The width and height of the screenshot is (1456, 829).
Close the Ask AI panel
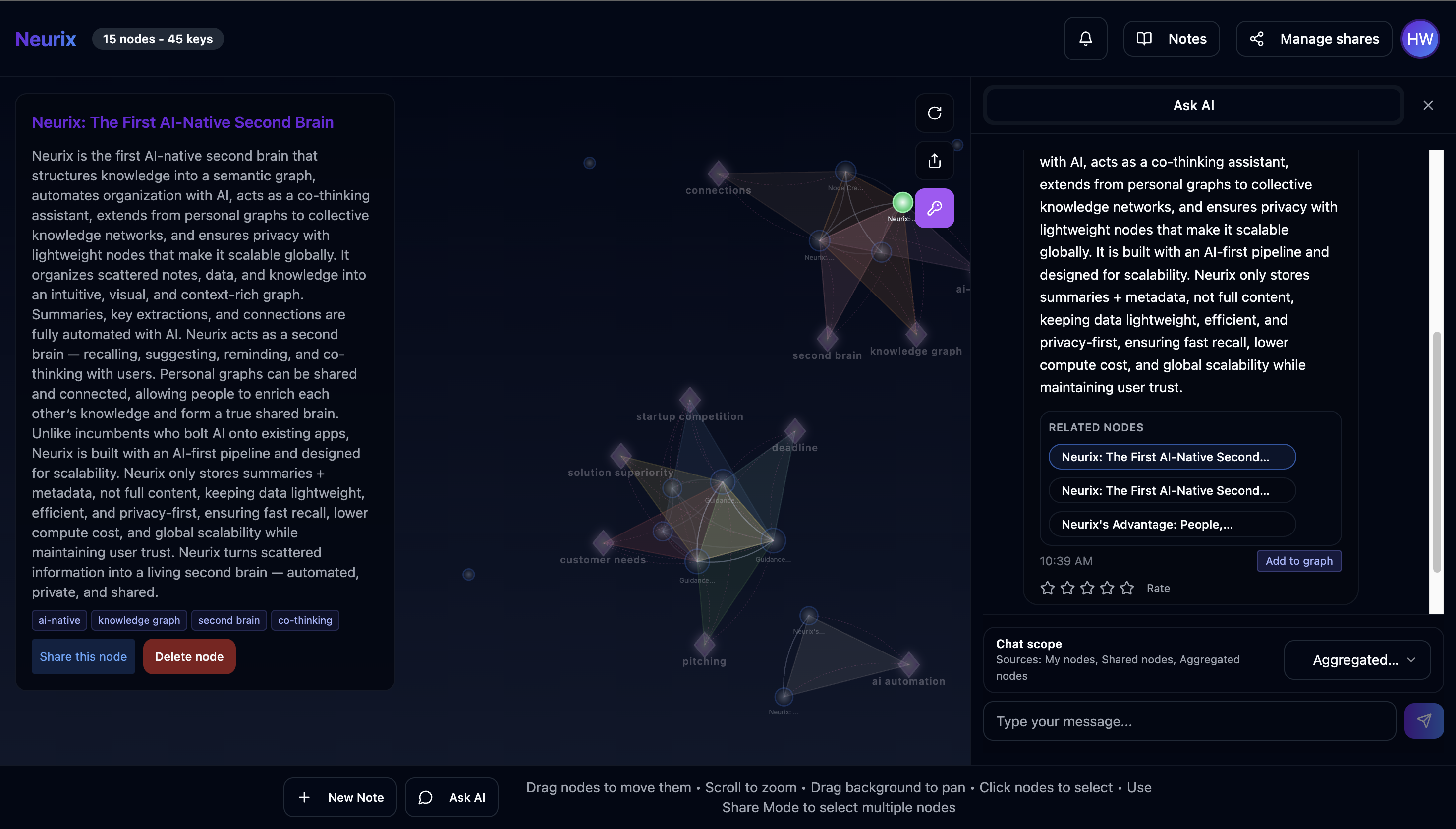(x=1428, y=105)
